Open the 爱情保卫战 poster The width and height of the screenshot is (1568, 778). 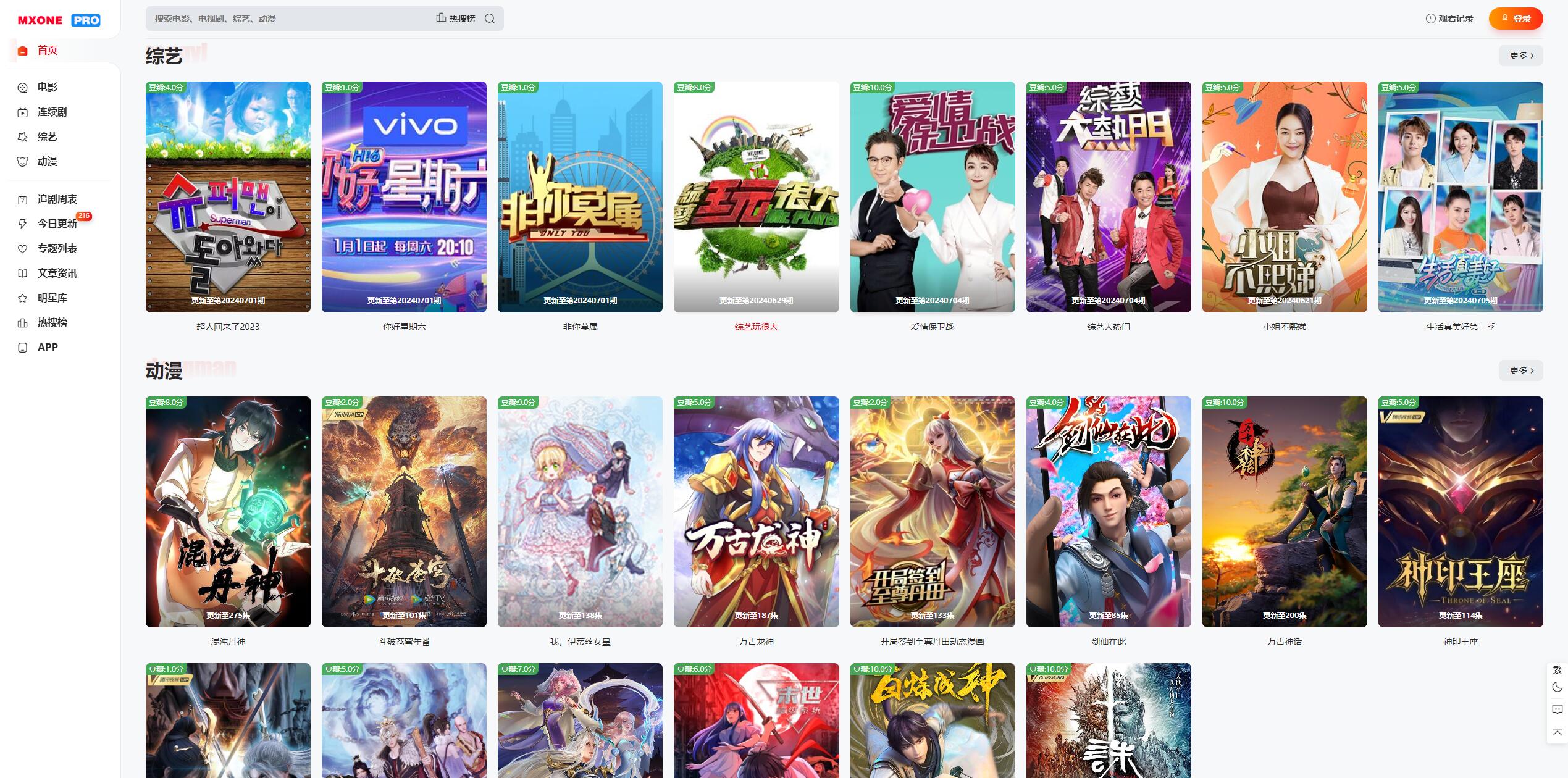[933, 197]
